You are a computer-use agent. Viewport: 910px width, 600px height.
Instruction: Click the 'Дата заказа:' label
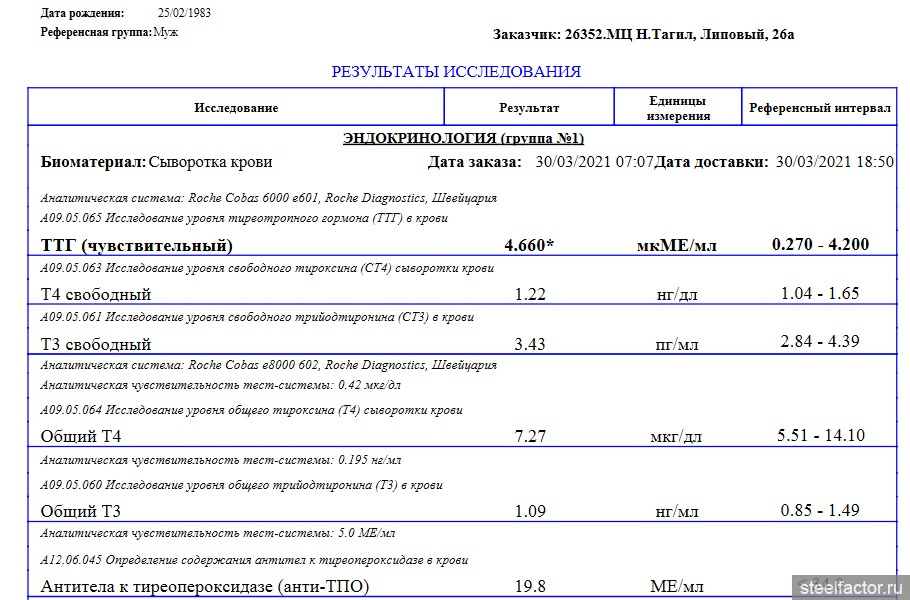[x=475, y=162]
